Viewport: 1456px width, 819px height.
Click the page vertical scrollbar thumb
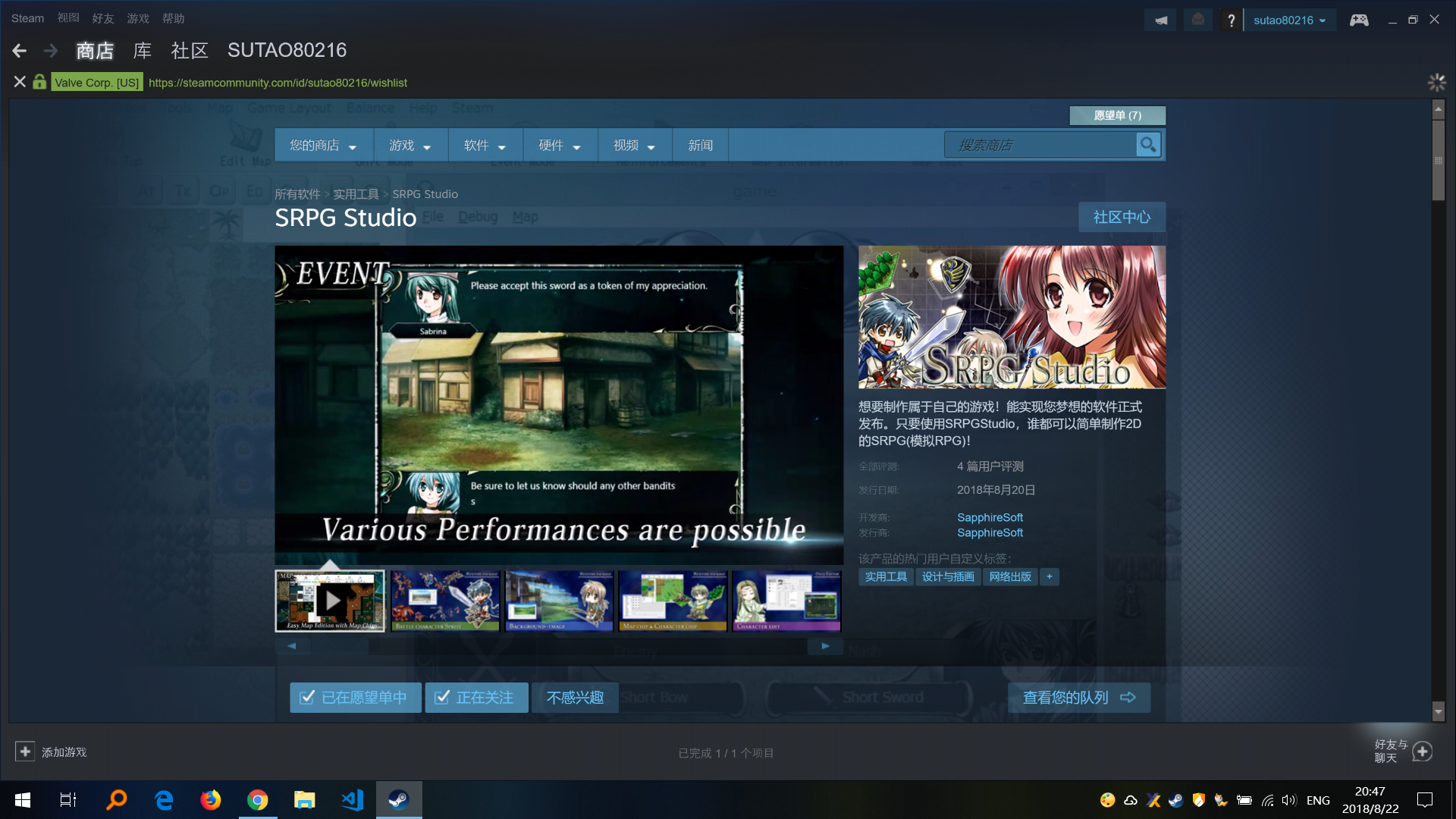1438,159
